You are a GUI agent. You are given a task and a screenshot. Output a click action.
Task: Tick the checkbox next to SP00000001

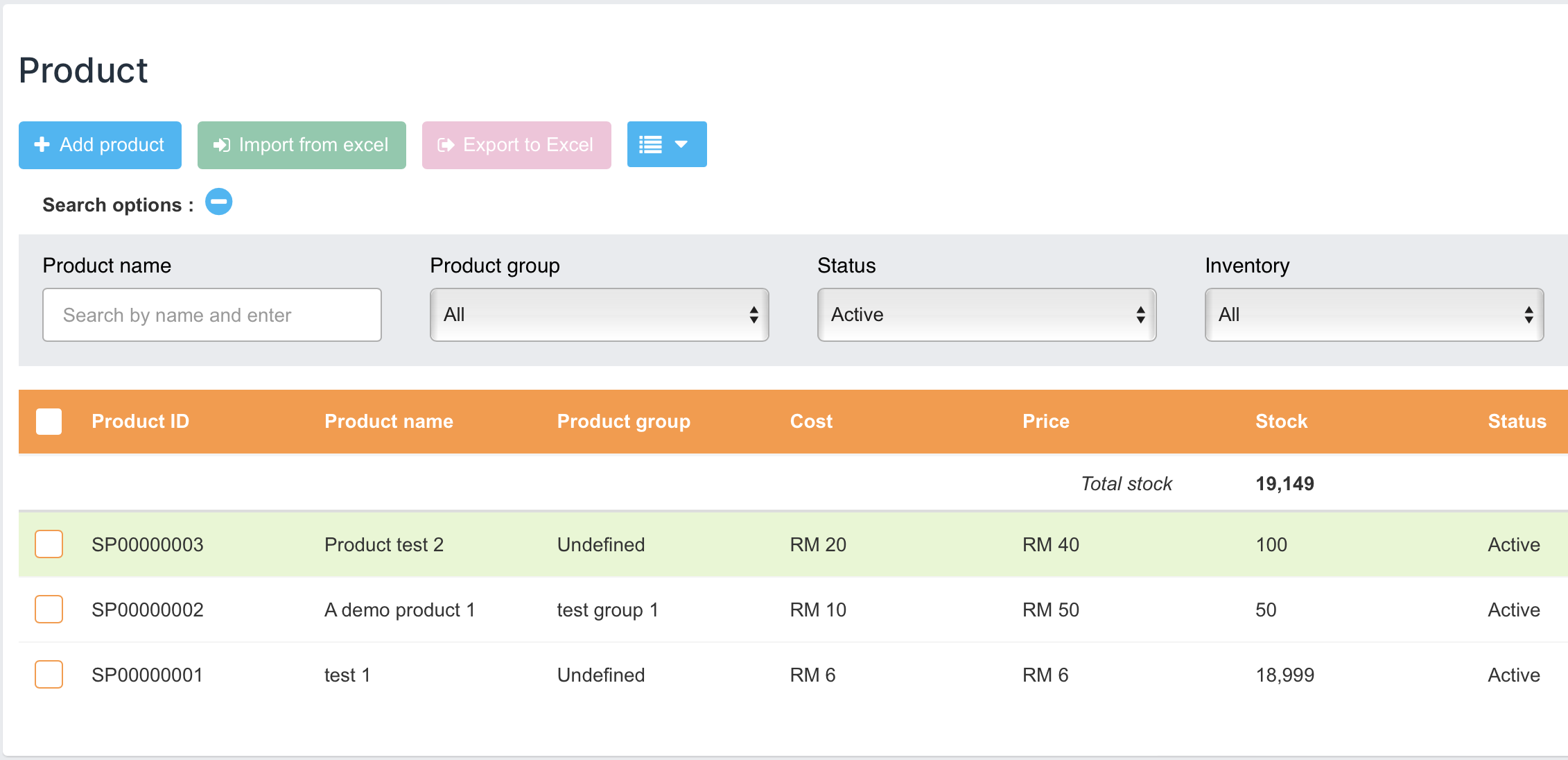click(x=49, y=675)
